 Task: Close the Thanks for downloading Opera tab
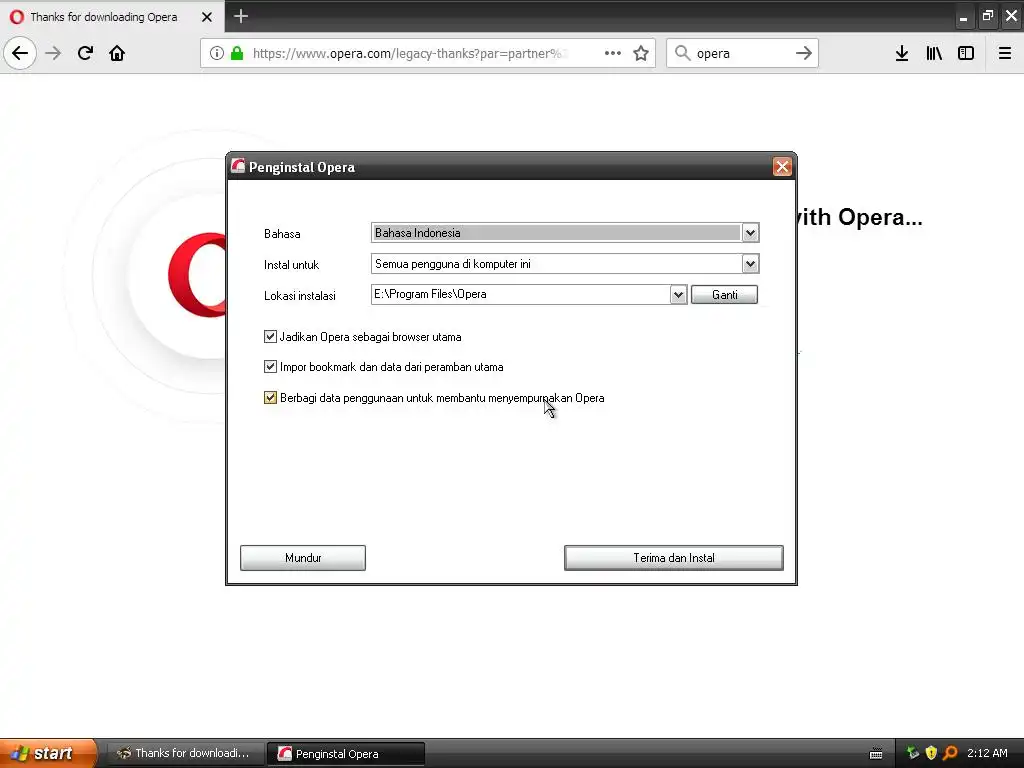coord(207,17)
